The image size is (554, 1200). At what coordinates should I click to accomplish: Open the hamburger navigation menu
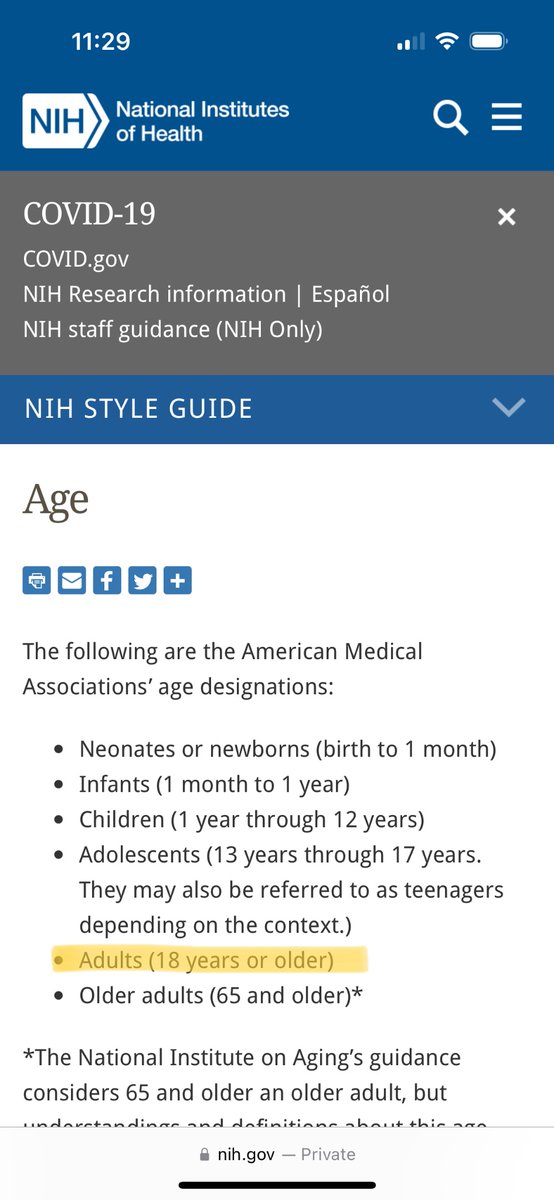pyautogui.click(x=507, y=118)
